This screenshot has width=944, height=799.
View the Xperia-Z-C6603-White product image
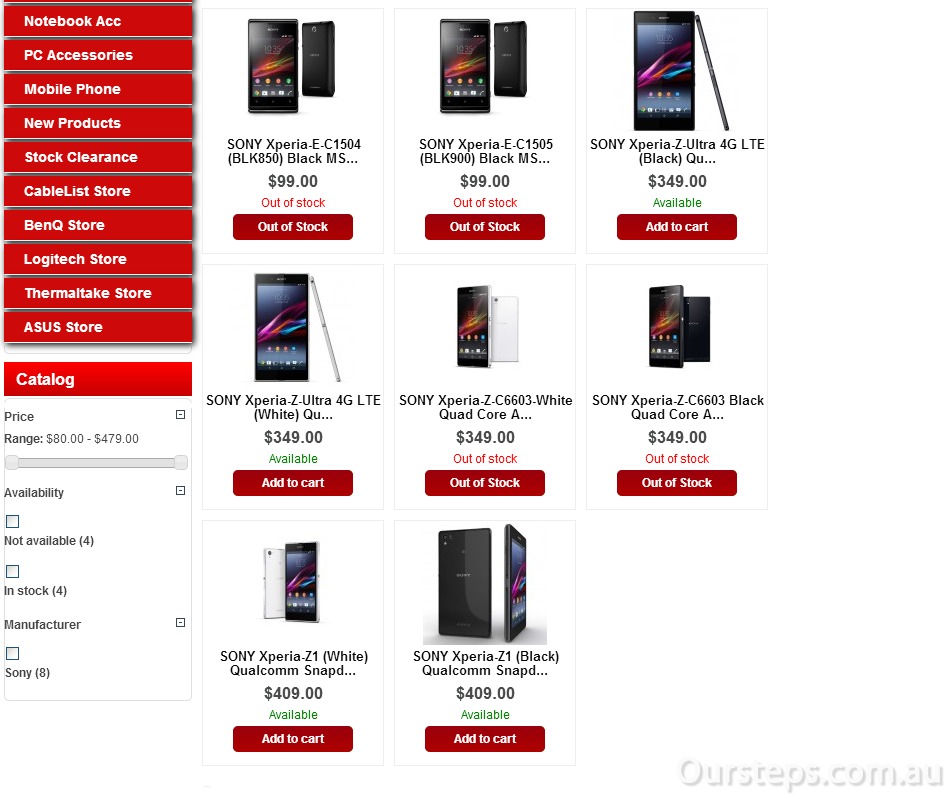[485, 326]
